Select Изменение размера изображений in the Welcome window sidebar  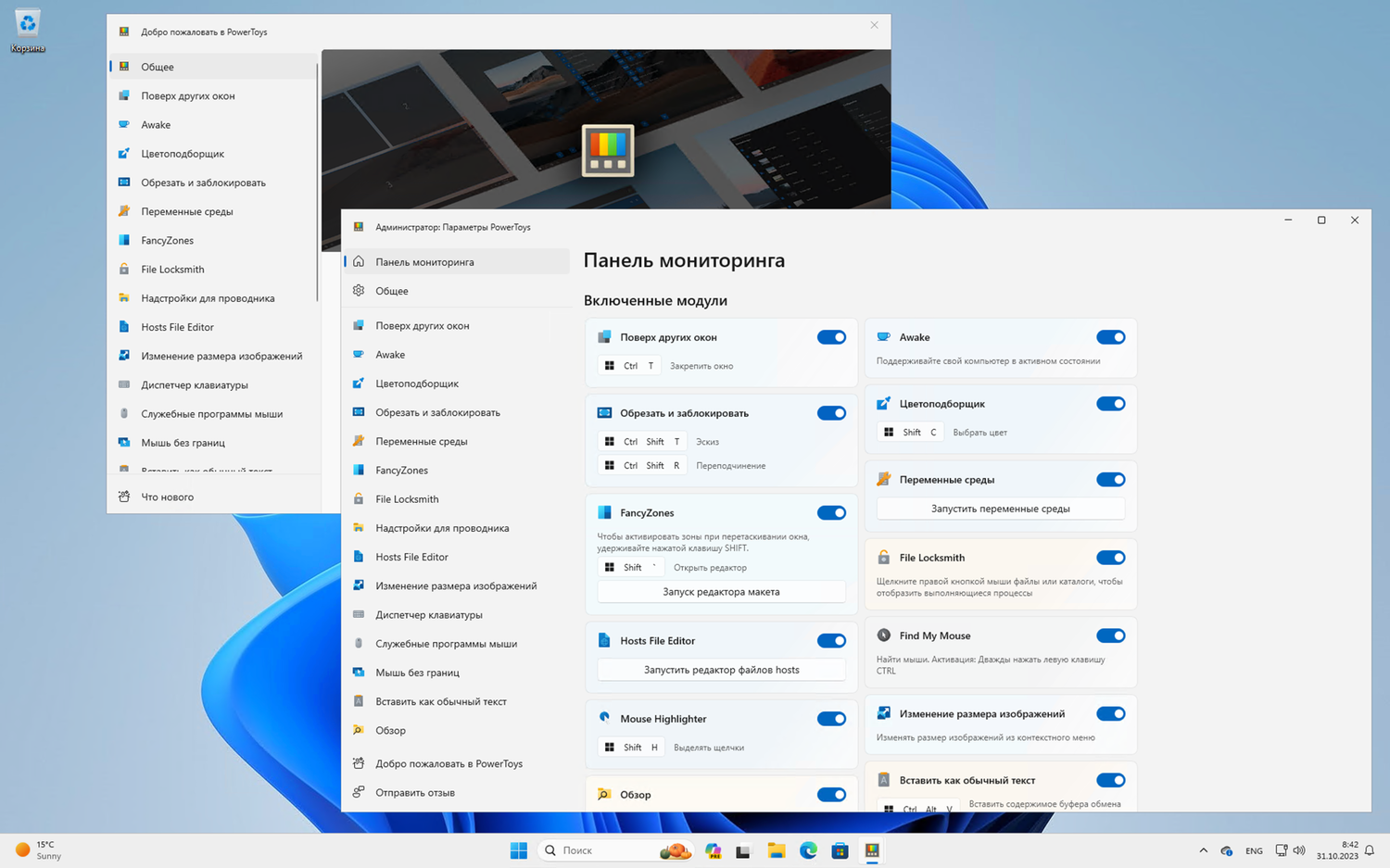pos(213,356)
